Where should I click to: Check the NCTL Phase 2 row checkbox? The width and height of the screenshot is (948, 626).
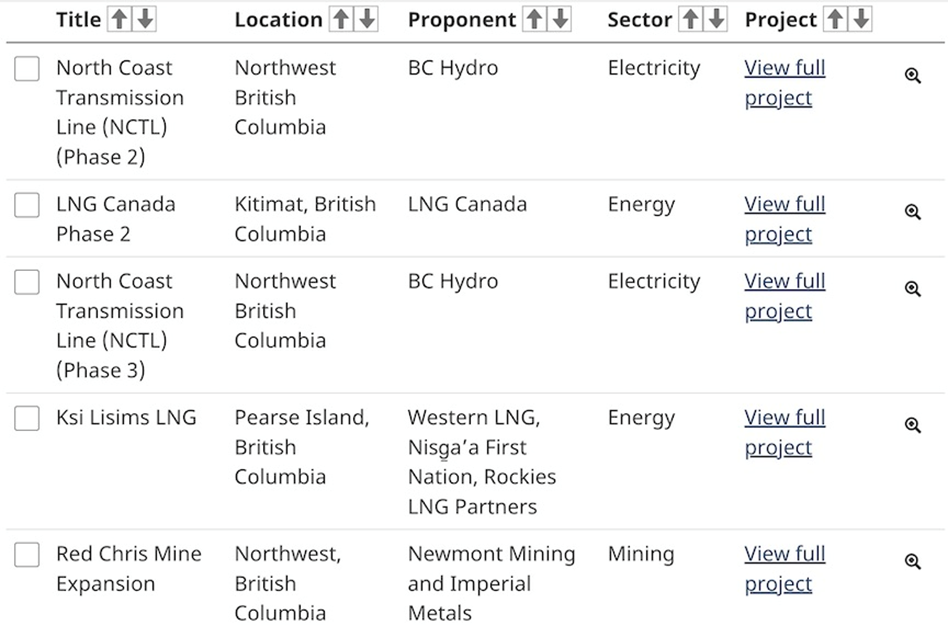click(x=27, y=69)
